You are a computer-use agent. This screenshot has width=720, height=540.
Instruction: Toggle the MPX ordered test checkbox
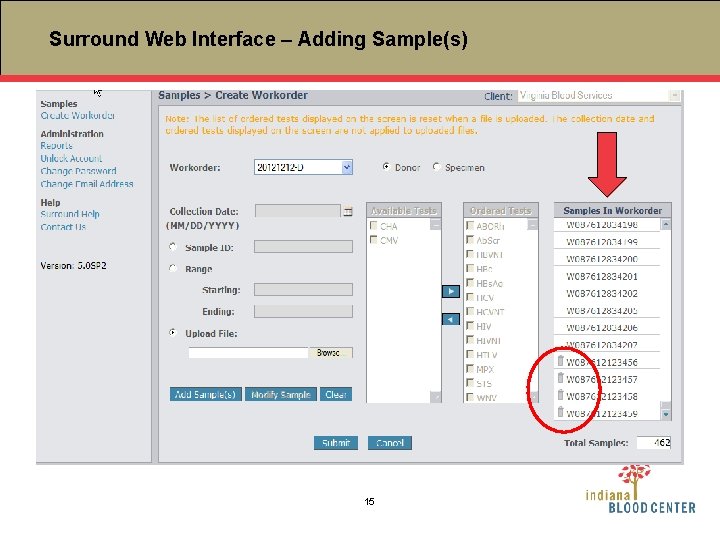pyautogui.click(x=470, y=369)
